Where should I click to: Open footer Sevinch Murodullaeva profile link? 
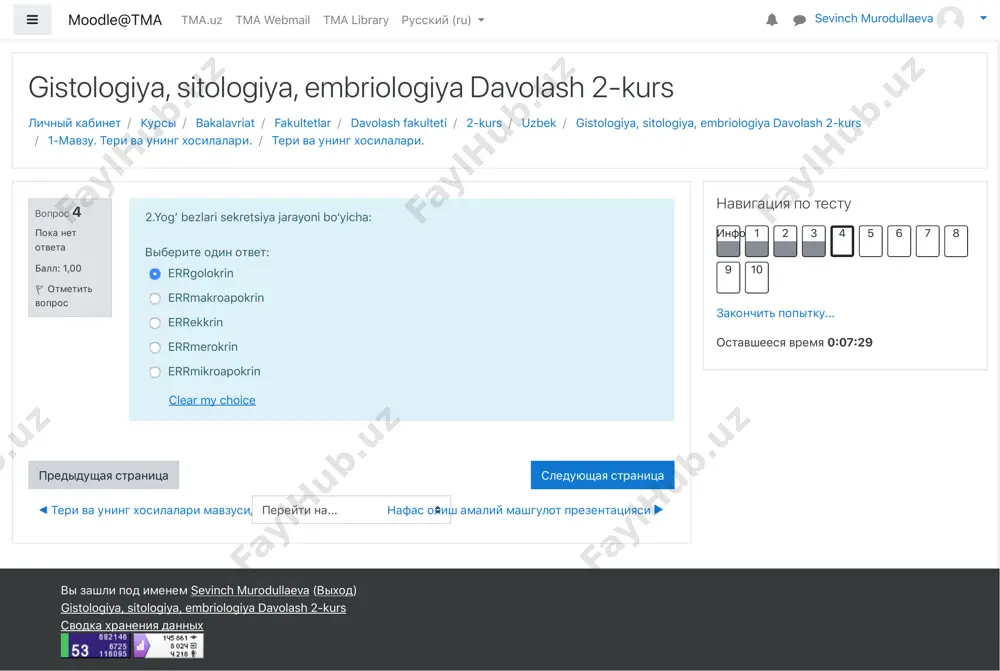tap(250, 591)
